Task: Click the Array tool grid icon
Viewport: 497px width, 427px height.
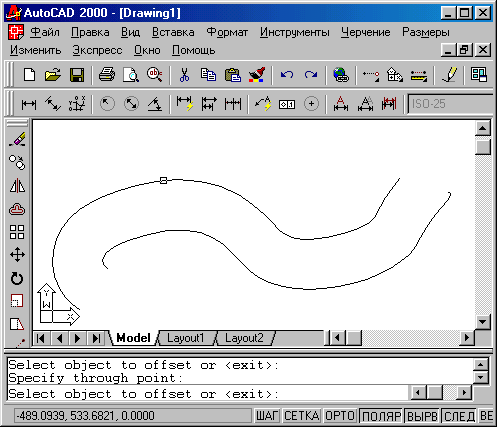Action: pos(17,232)
